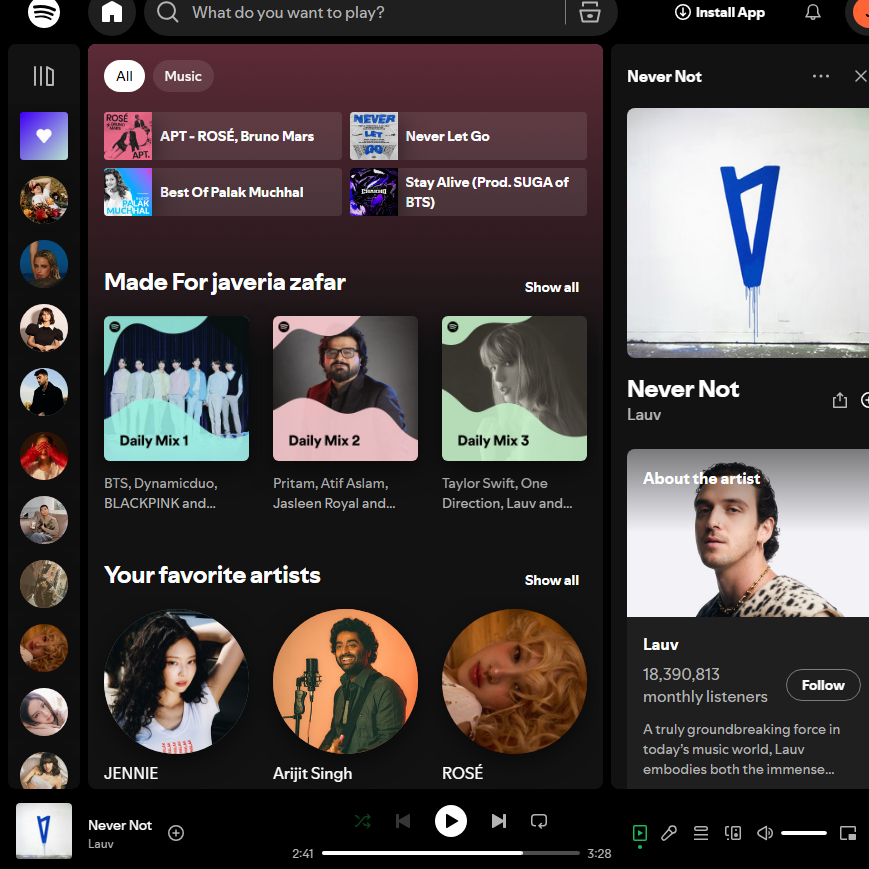The height and width of the screenshot is (869, 869).
Task: Click 'Pritam, Atif Aslam, Jasleen Royal and...' description
Action: point(334,493)
